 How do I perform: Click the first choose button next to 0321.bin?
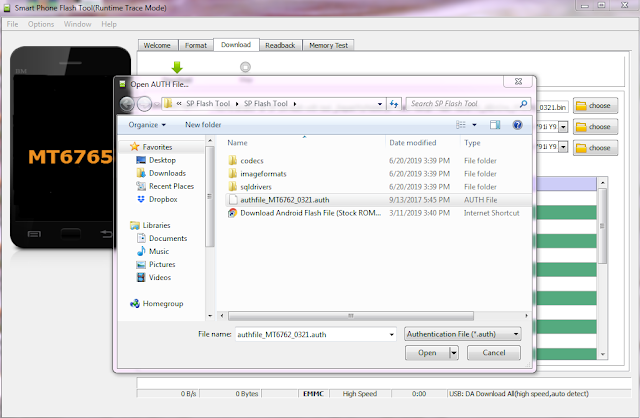(x=595, y=106)
